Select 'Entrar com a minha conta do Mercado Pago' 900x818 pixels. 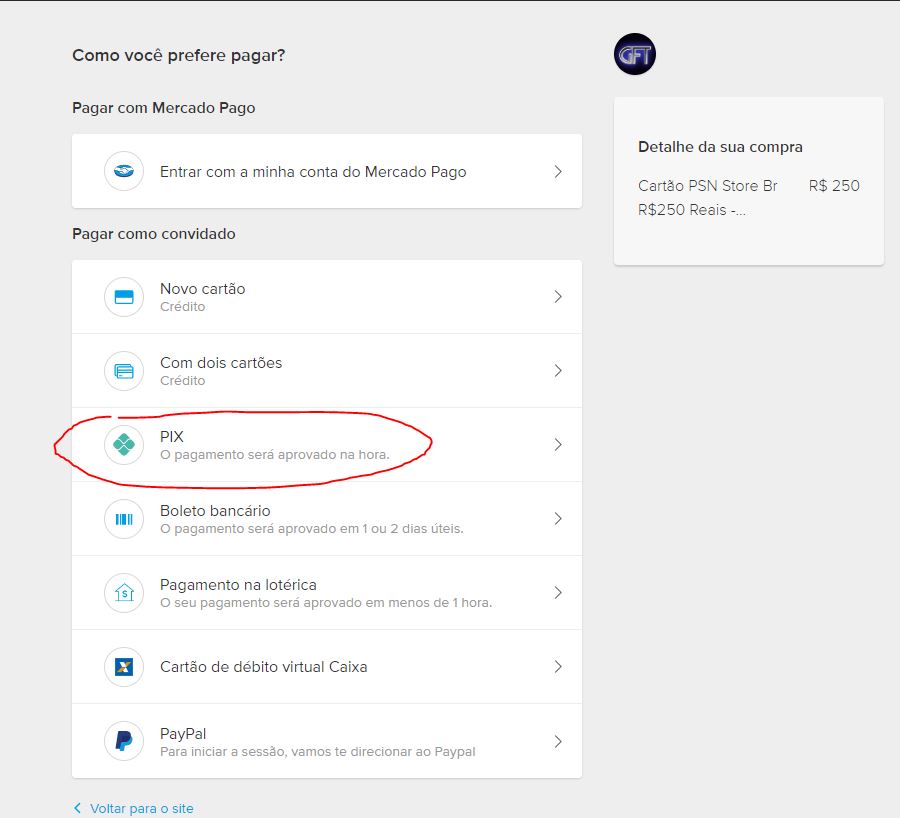pyautogui.click(x=327, y=171)
